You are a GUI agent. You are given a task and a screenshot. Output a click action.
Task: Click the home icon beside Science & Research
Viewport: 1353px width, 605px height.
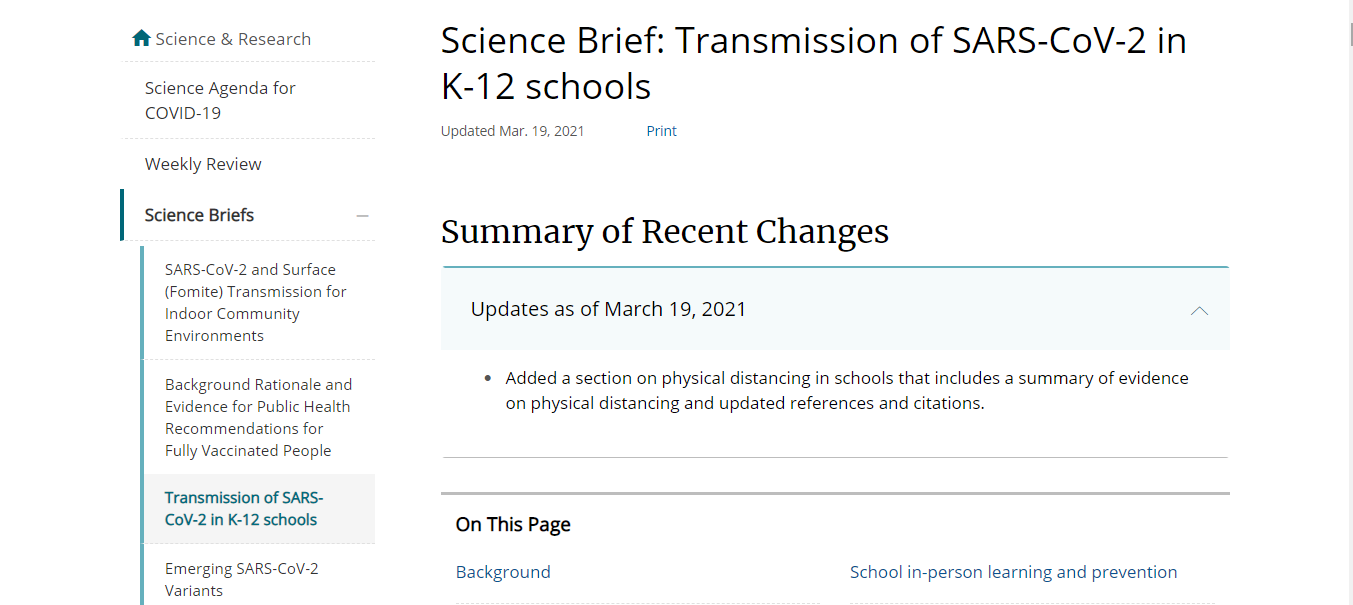pyautogui.click(x=141, y=39)
